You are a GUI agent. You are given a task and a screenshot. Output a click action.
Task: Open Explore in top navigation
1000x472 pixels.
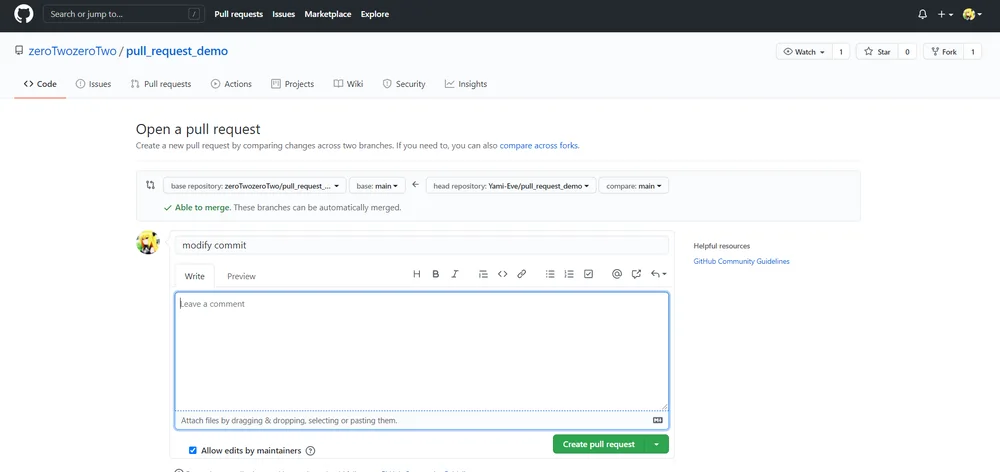coord(375,14)
